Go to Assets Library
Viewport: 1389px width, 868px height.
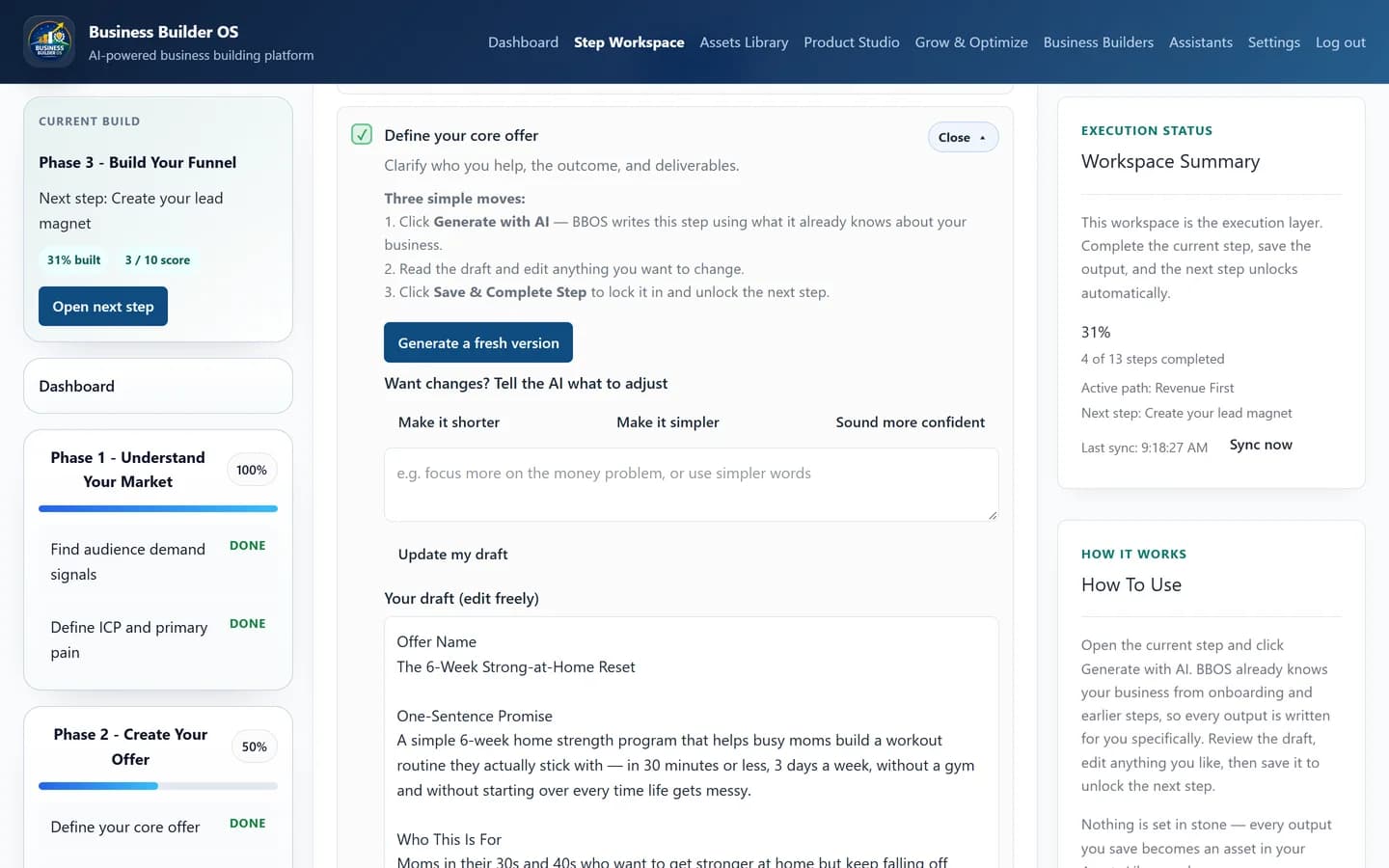744,42
